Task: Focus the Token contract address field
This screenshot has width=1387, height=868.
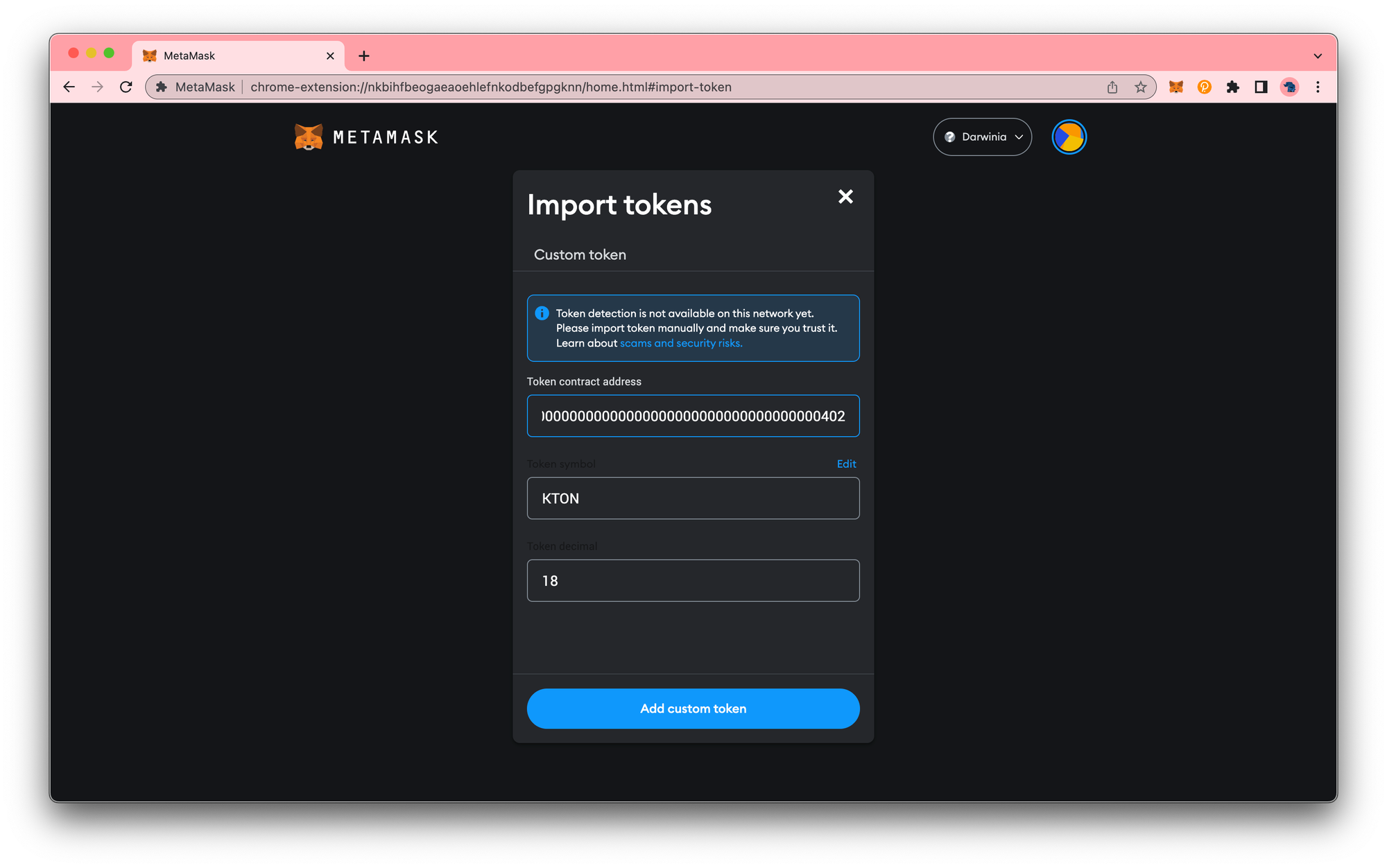Action: (693, 416)
